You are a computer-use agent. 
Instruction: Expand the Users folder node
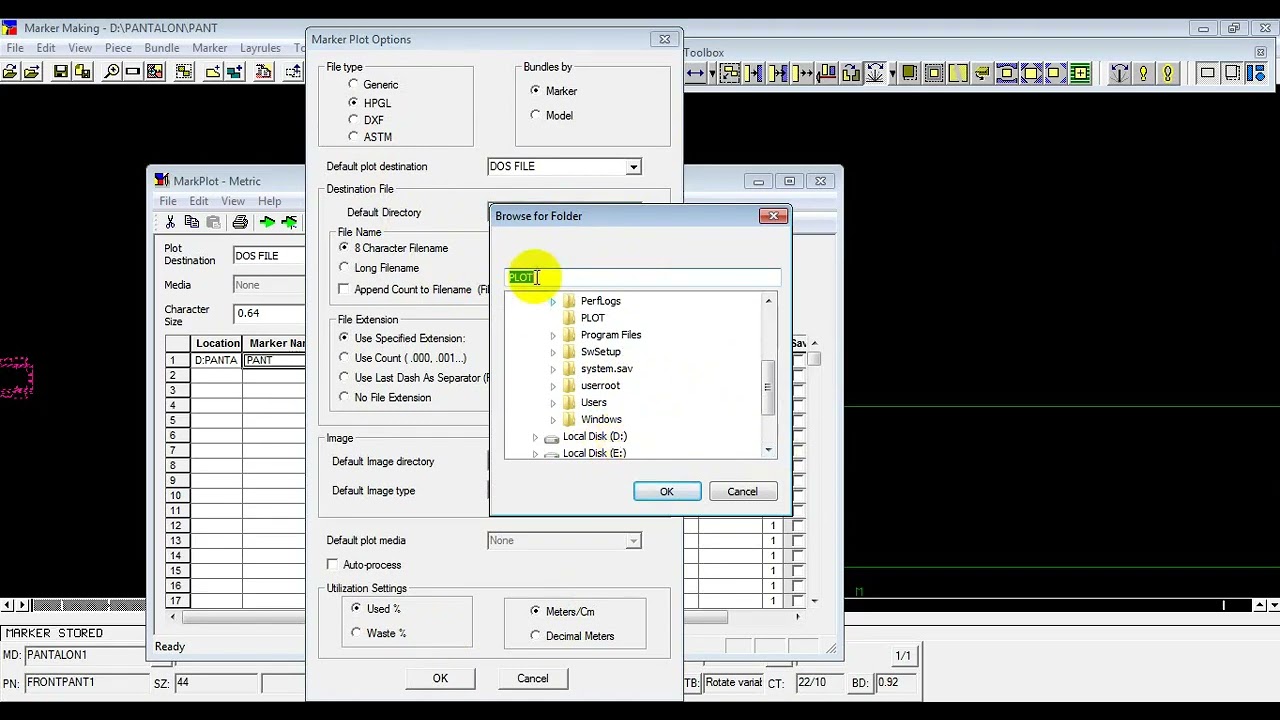point(553,402)
